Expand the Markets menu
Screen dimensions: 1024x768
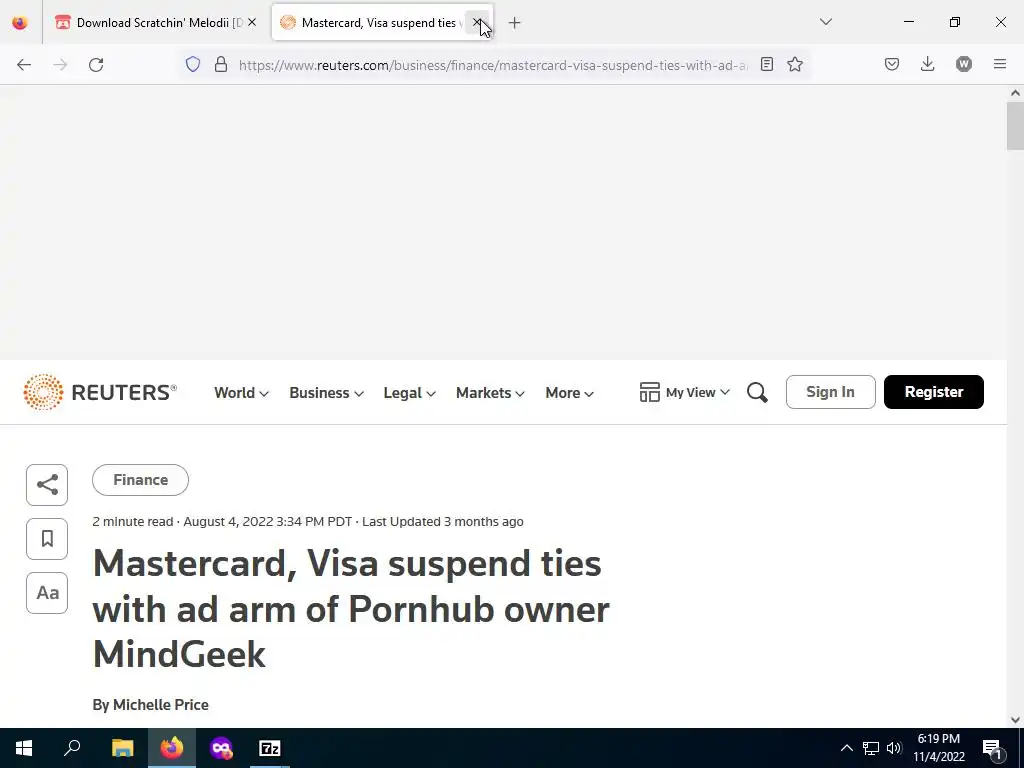coord(490,392)
